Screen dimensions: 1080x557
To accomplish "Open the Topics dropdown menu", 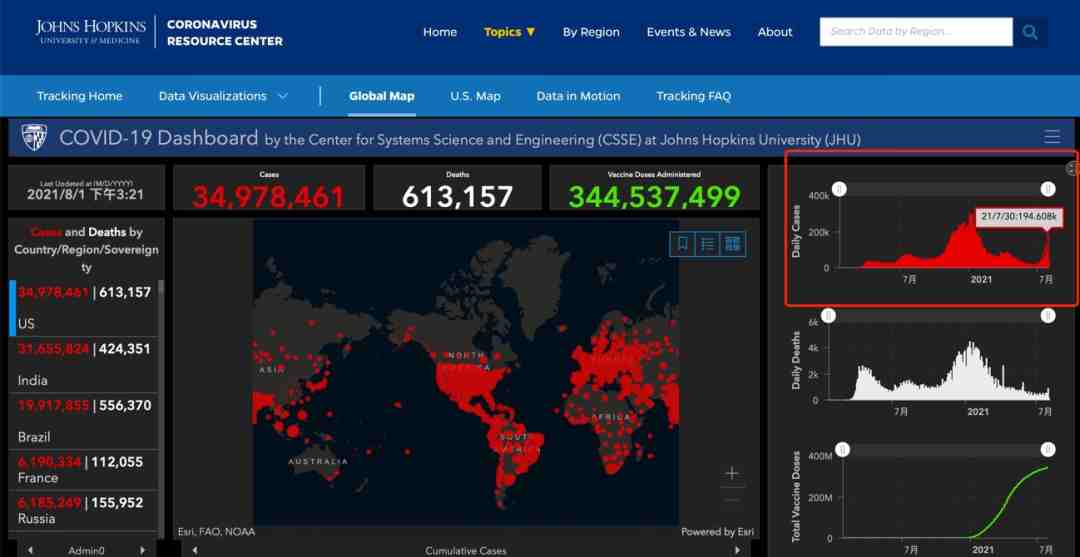I will point(509,32).
